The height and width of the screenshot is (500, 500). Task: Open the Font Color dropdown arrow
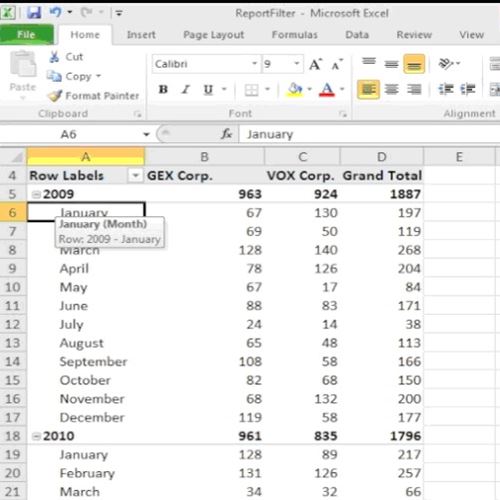click(342, 89)
